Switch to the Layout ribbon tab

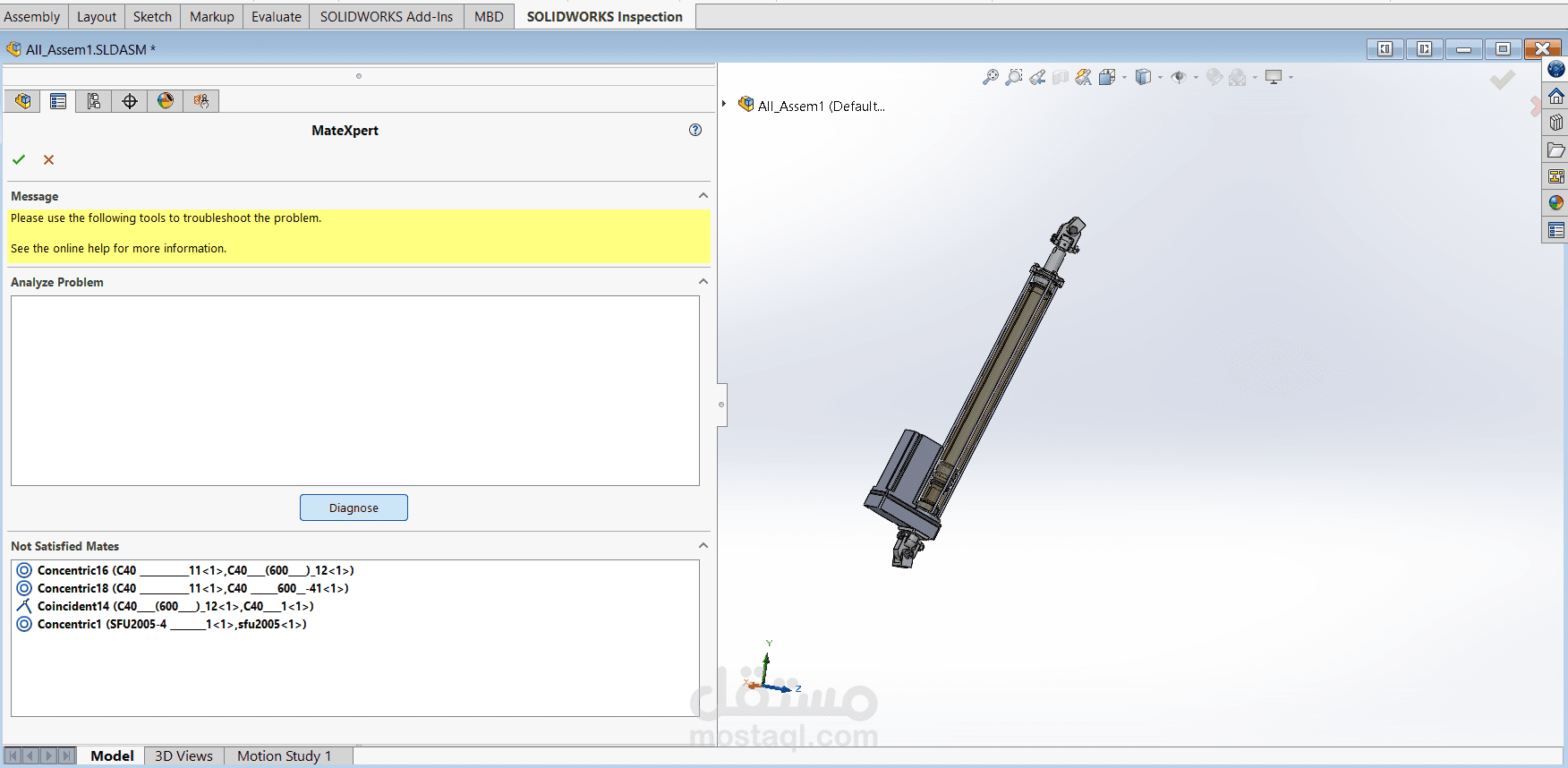(x=97, y=16)
